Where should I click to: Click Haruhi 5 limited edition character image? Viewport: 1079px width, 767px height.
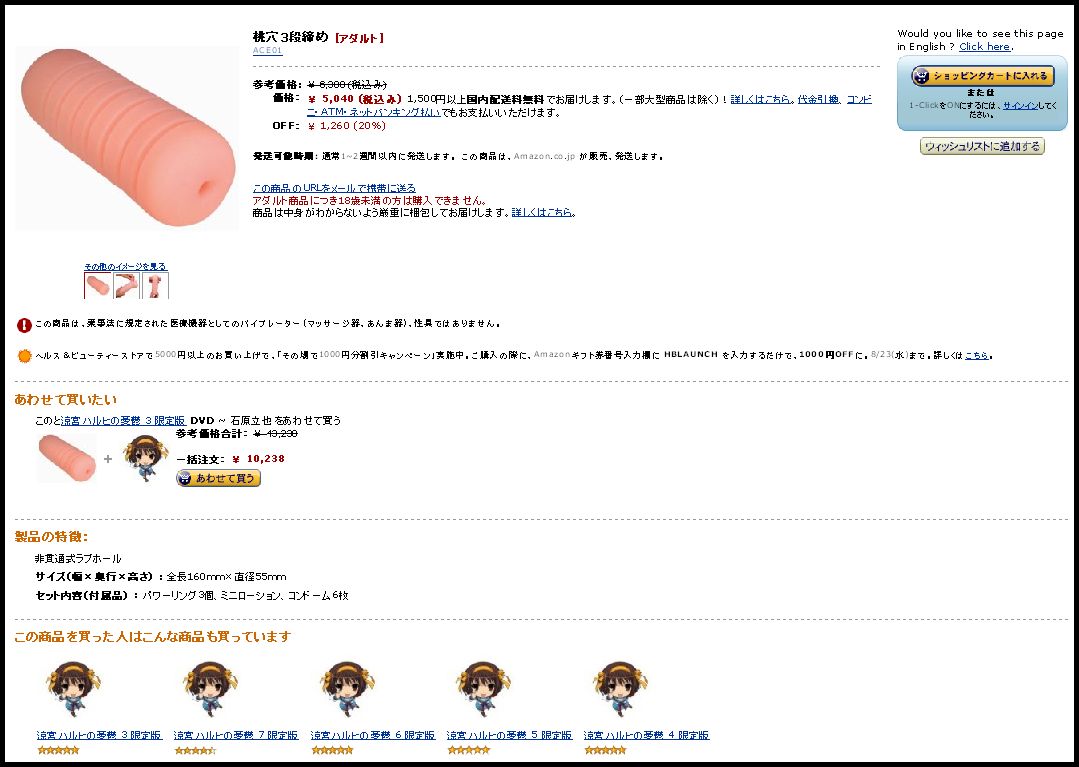tap(483, 689)
